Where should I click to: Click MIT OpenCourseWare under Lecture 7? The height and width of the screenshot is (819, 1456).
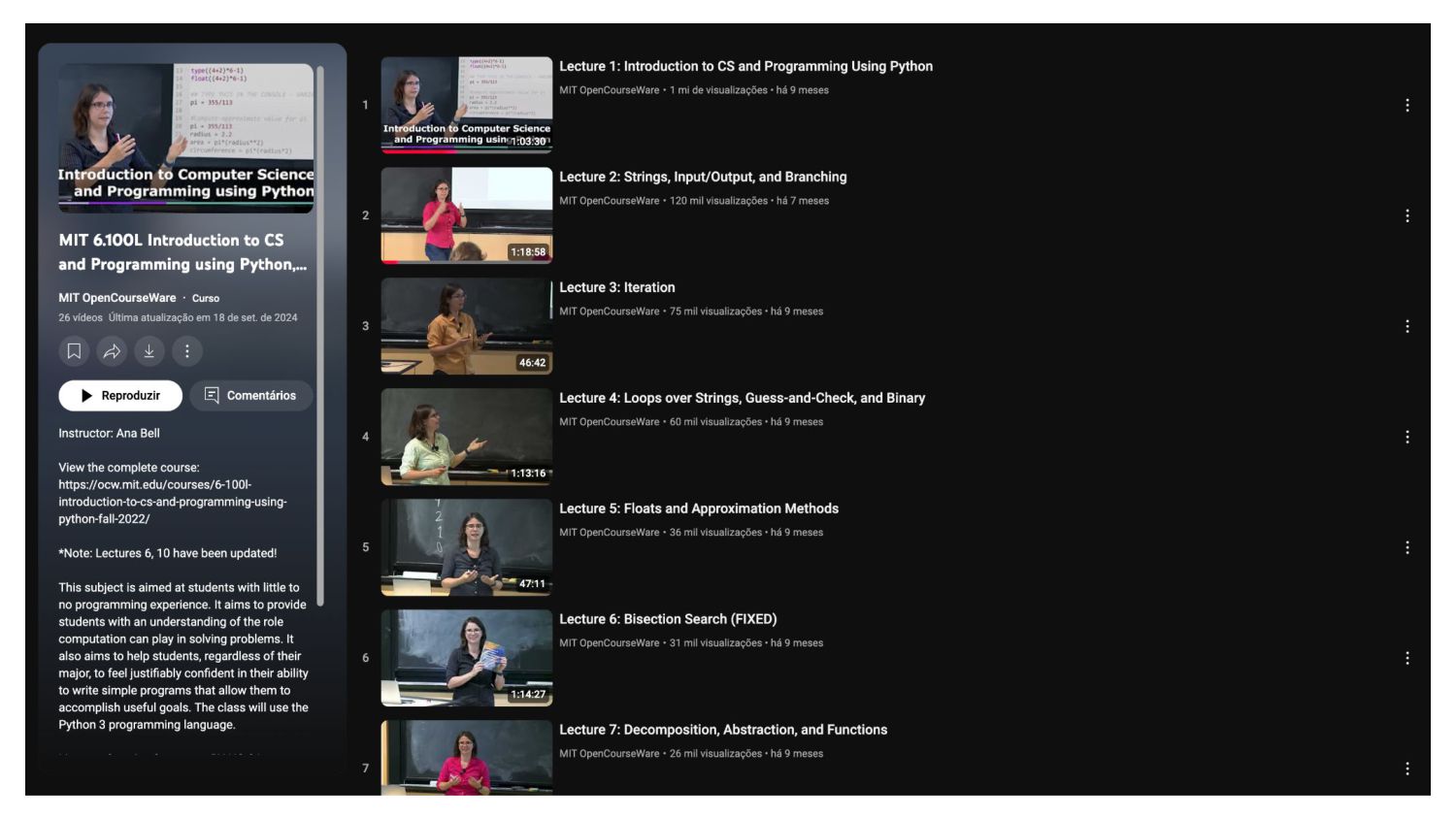[x=610, y=754]
